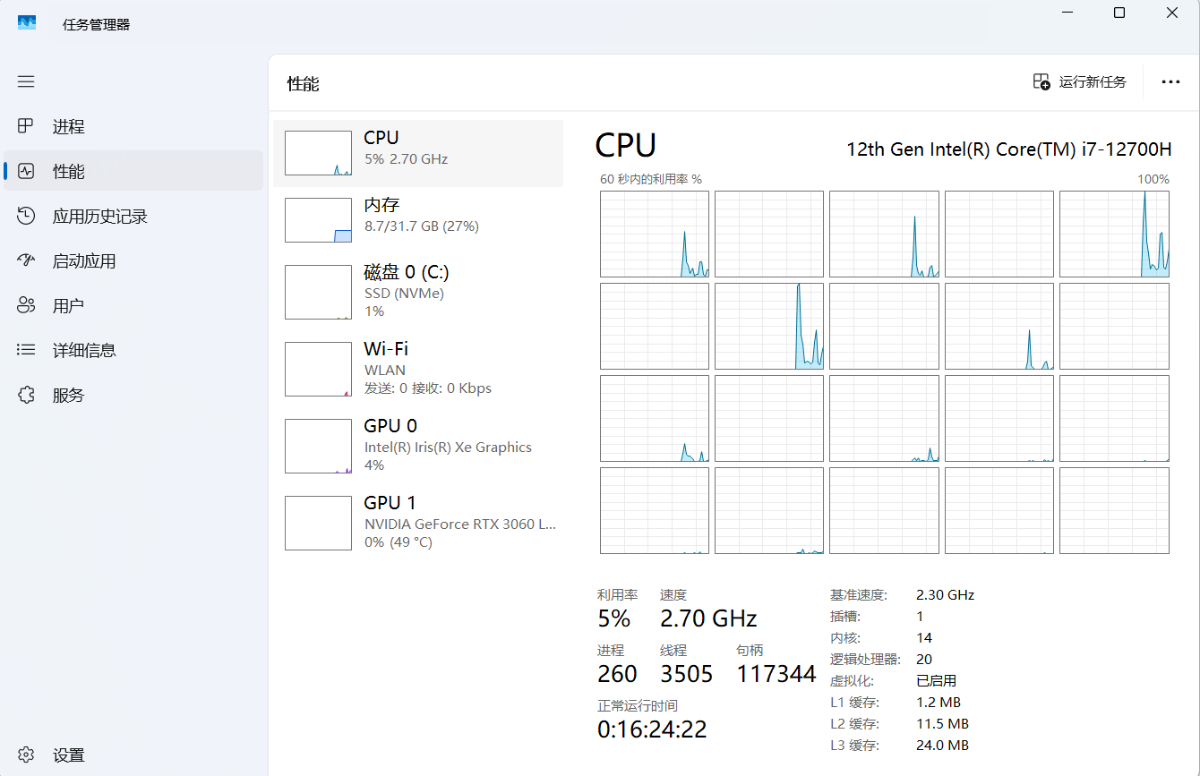Select GPU 0 Intel Iris Xe Graphics
The image size is (1200, 776).
point(418,446)
